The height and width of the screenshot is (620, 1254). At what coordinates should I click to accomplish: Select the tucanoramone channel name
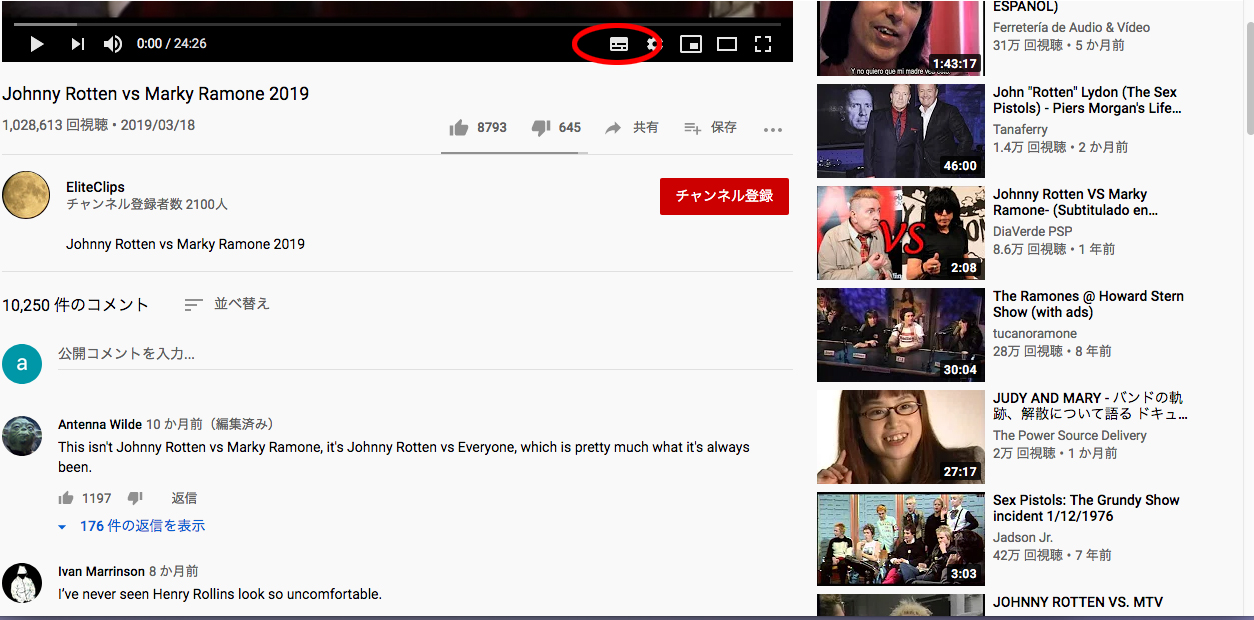click(x=1035, y=333)
